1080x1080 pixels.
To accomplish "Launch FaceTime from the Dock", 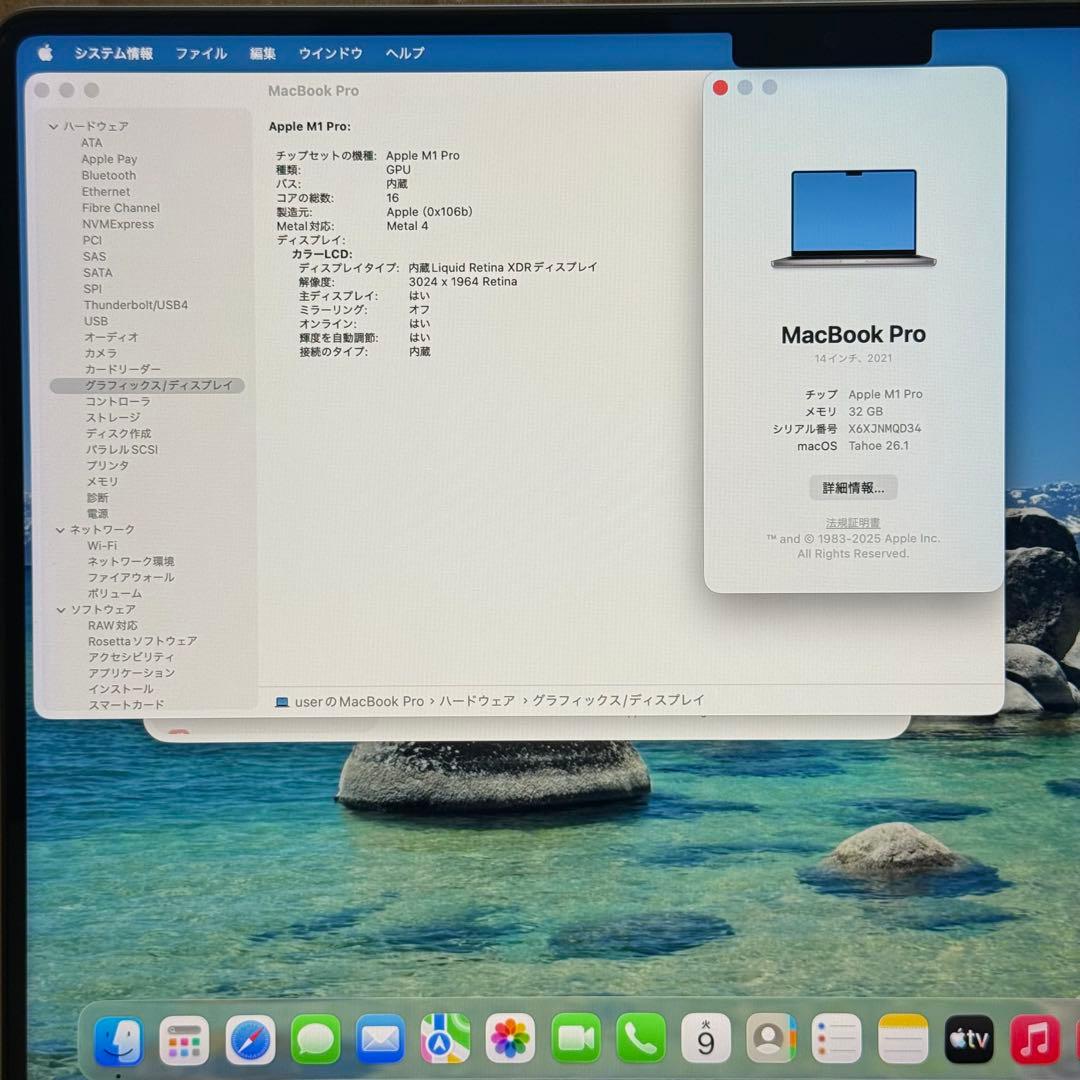I will tap(576, 1038).
